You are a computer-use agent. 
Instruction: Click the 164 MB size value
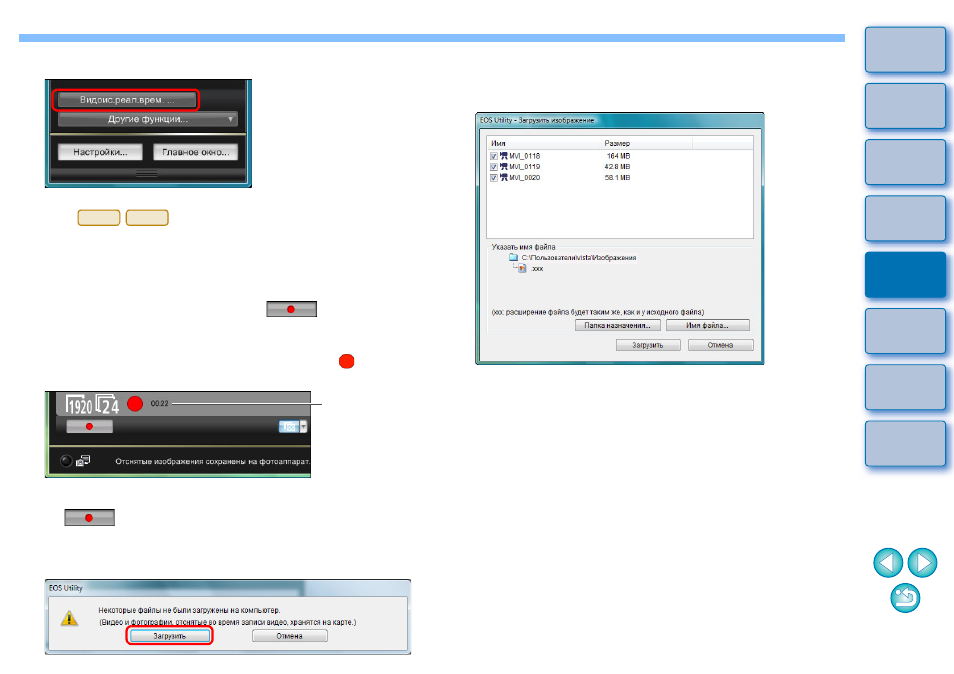pyautogui.click(x=618, y=156)
